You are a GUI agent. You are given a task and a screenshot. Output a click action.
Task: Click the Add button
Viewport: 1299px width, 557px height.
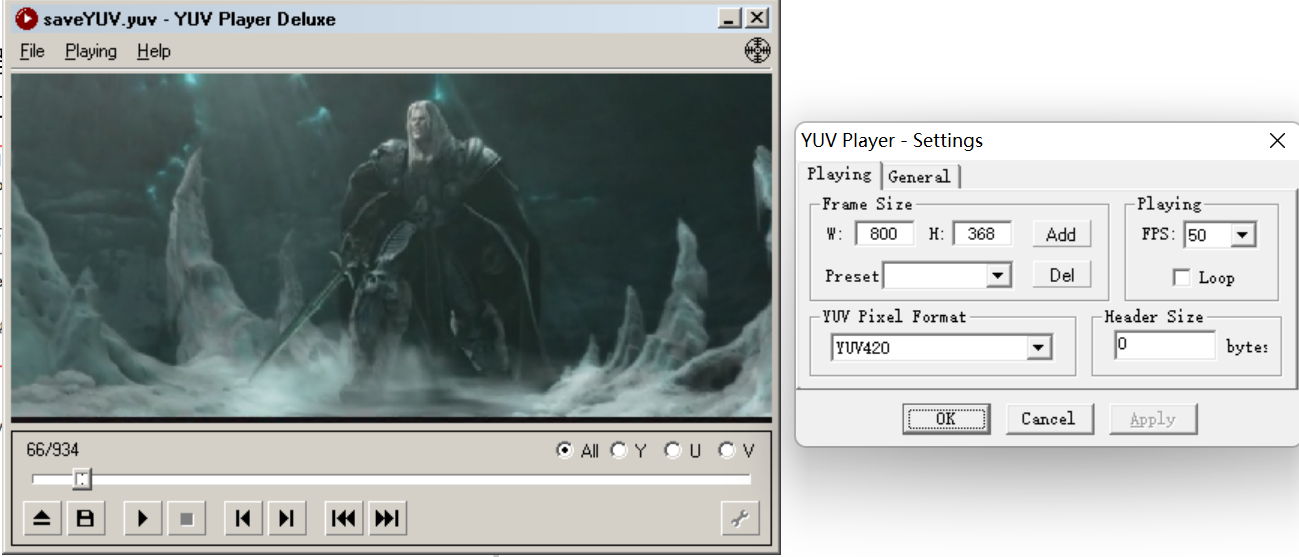pos(1061,234)
